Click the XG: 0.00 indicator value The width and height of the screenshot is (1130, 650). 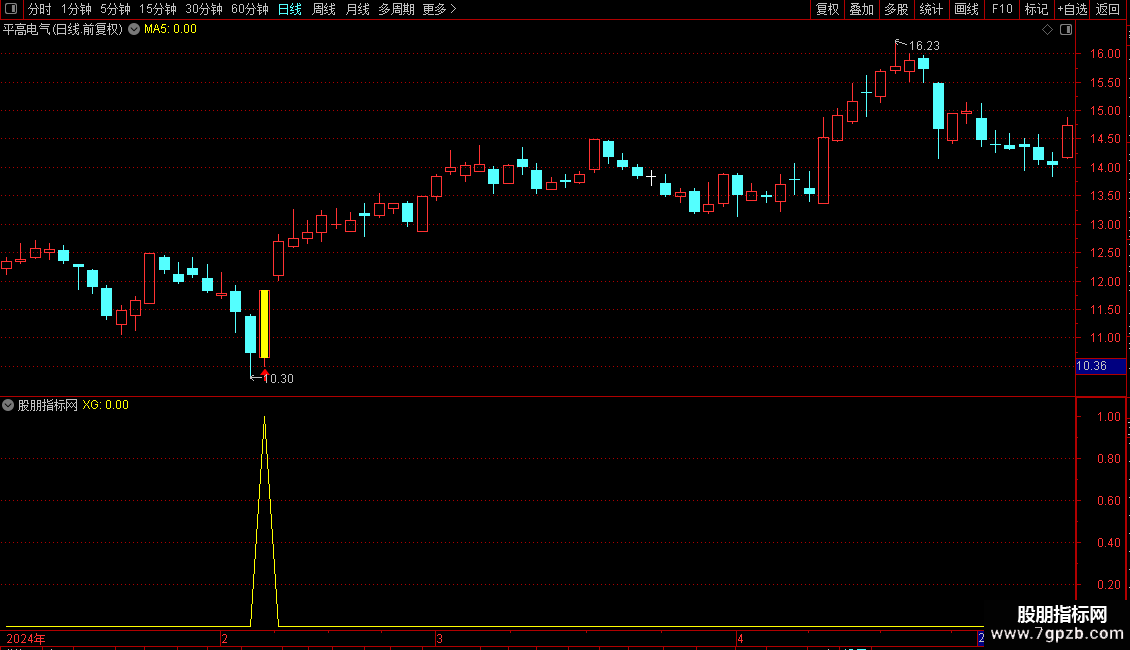(x=105, y=405)
